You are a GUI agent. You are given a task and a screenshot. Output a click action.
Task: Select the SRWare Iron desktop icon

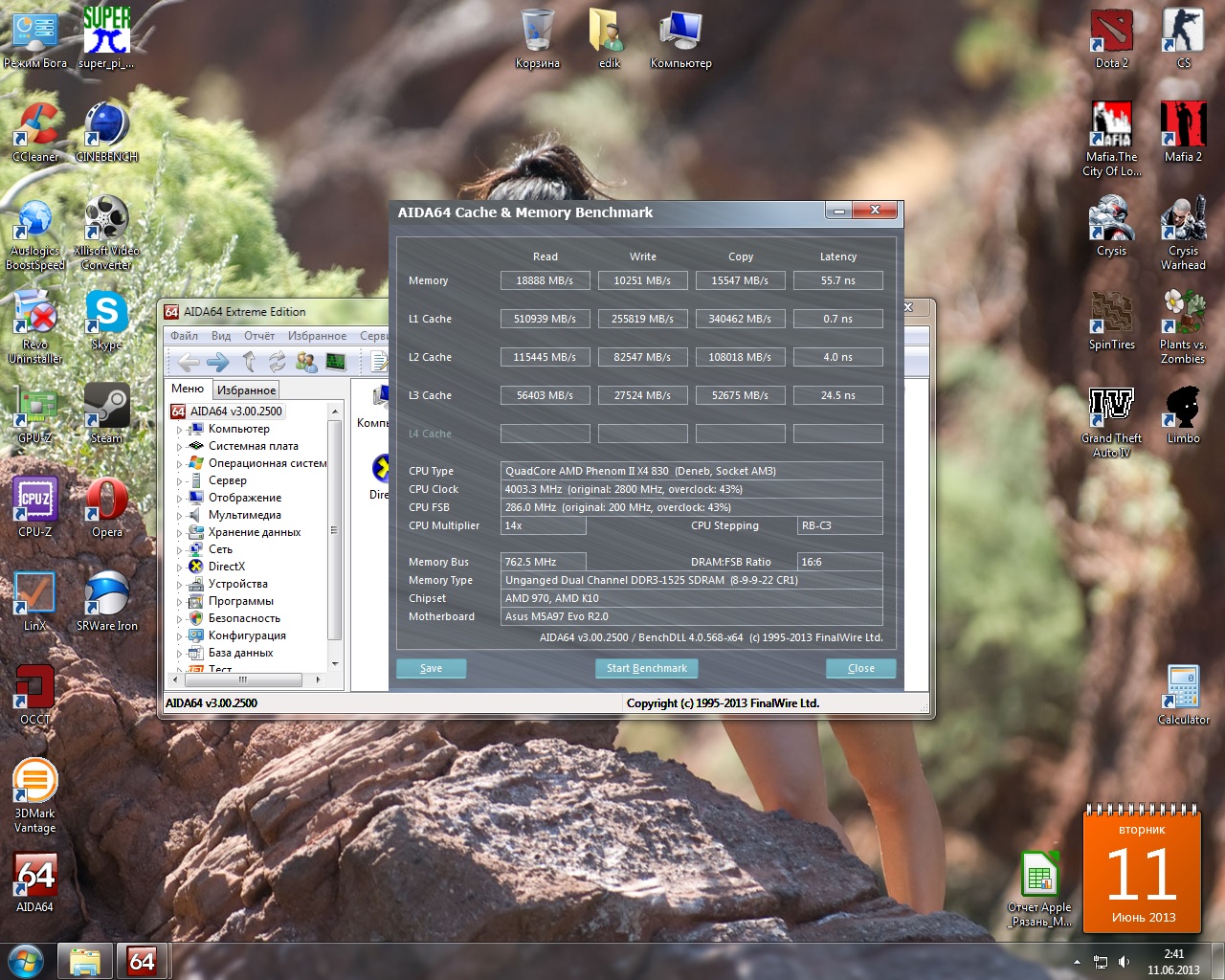[x=106, y=601]
